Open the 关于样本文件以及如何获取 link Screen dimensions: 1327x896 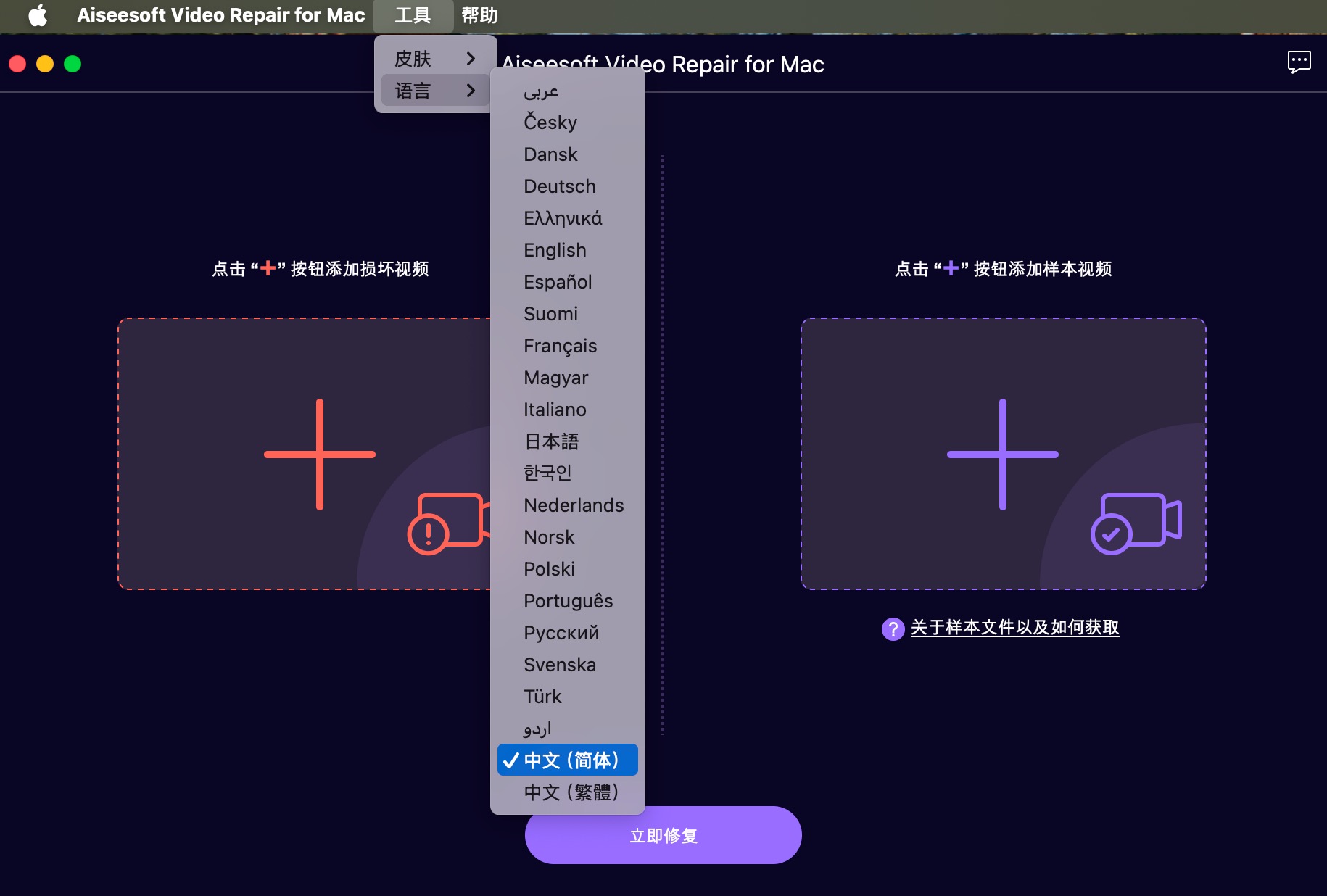pos(1014,628)
